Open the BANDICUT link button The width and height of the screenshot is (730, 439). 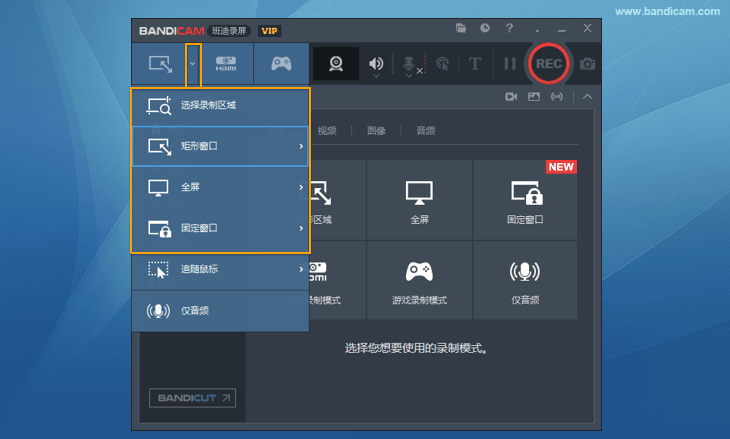click(x=192, y=398)
